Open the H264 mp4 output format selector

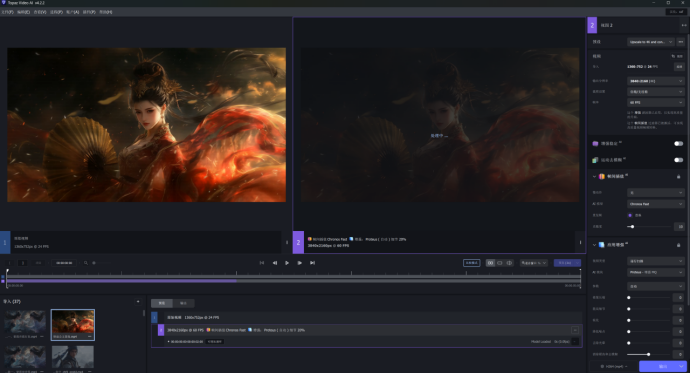coord(613,366)
